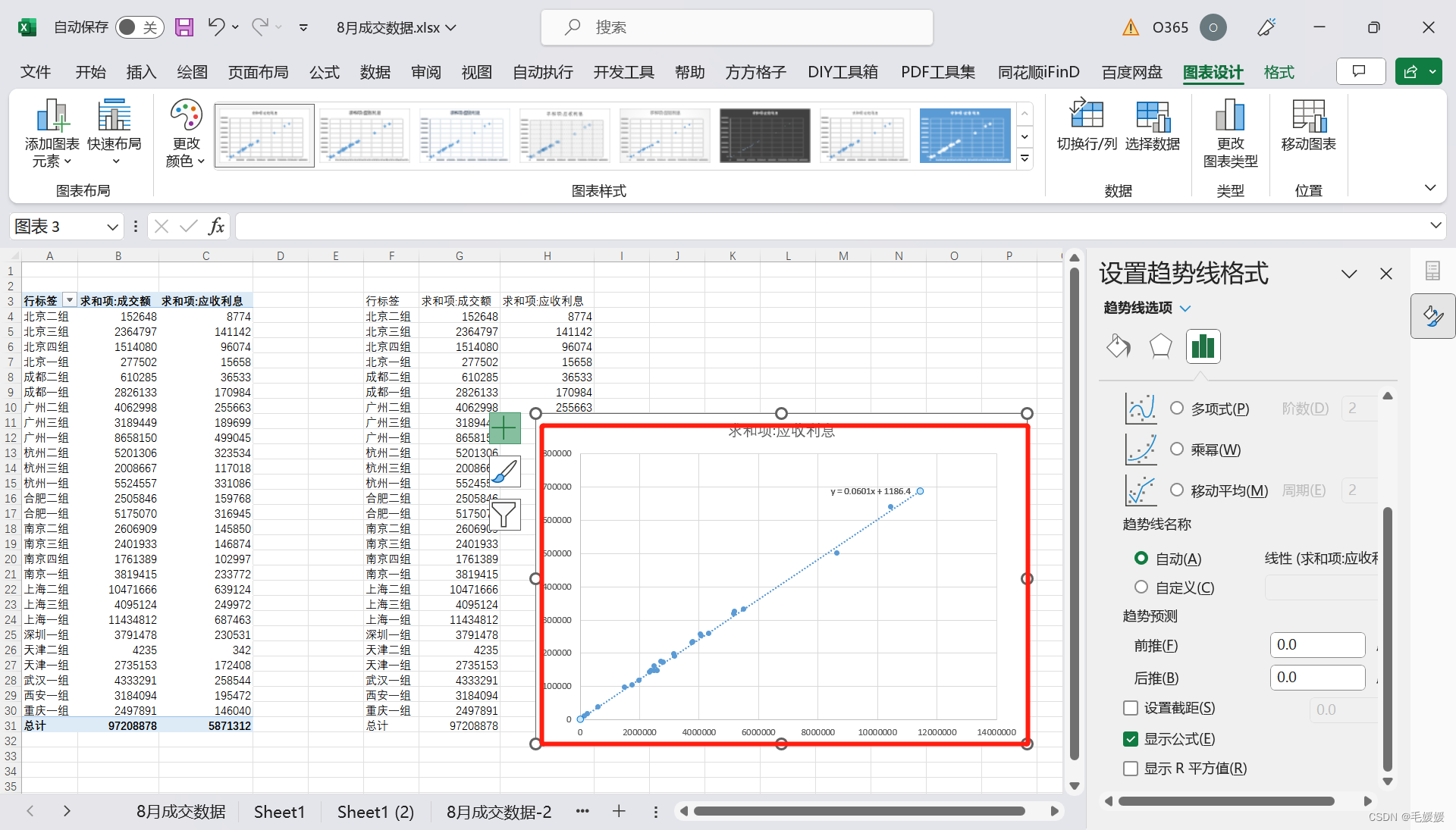This screenshot has width=1456, height=830.
Task: Close the Format Trendline pane
Action: click(1385, 274)
